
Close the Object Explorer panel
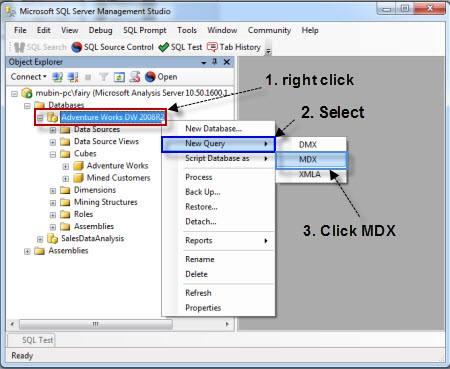coord(227,62)
